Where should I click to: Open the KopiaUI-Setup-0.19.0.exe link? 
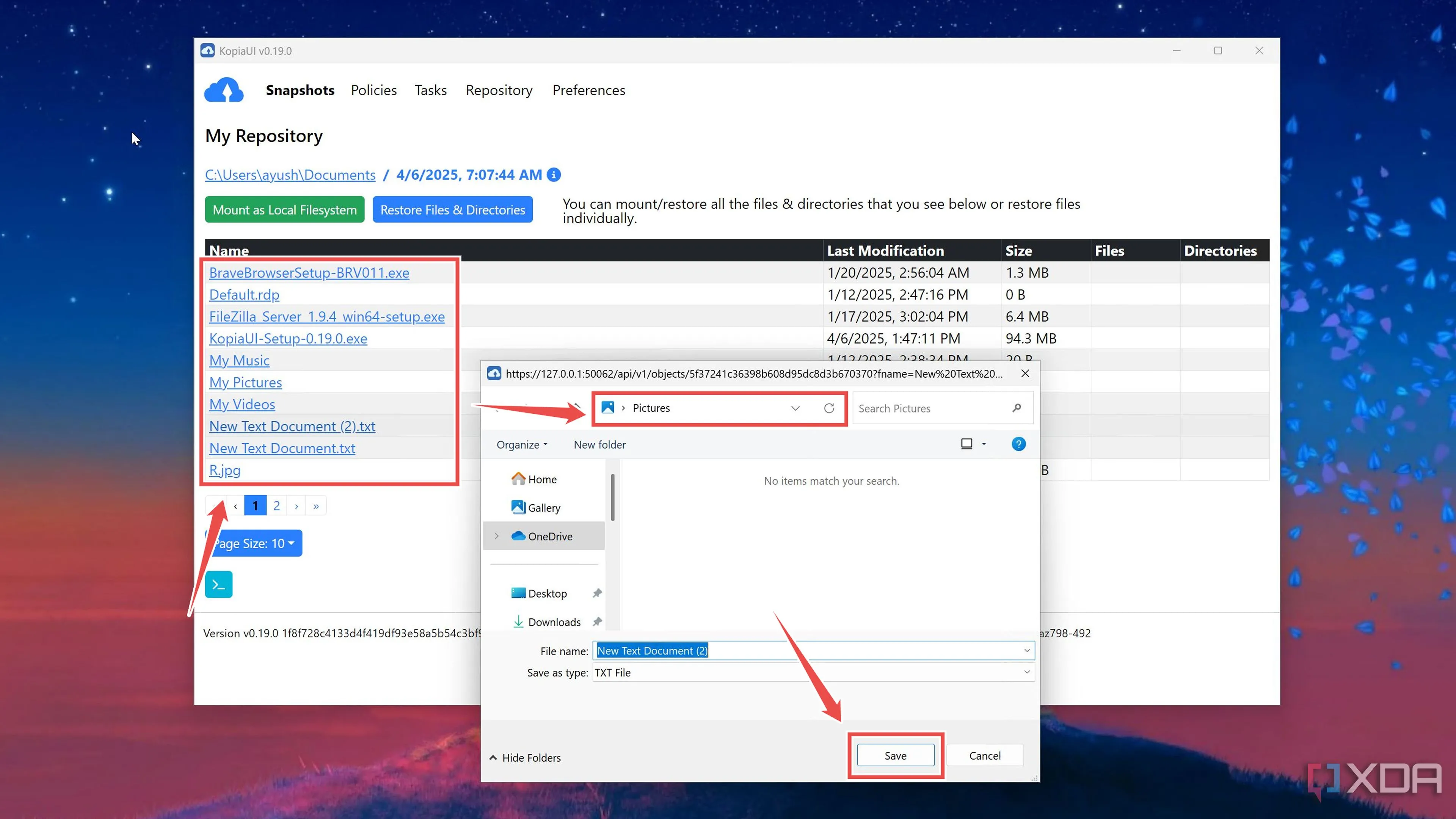coord(288,339)
